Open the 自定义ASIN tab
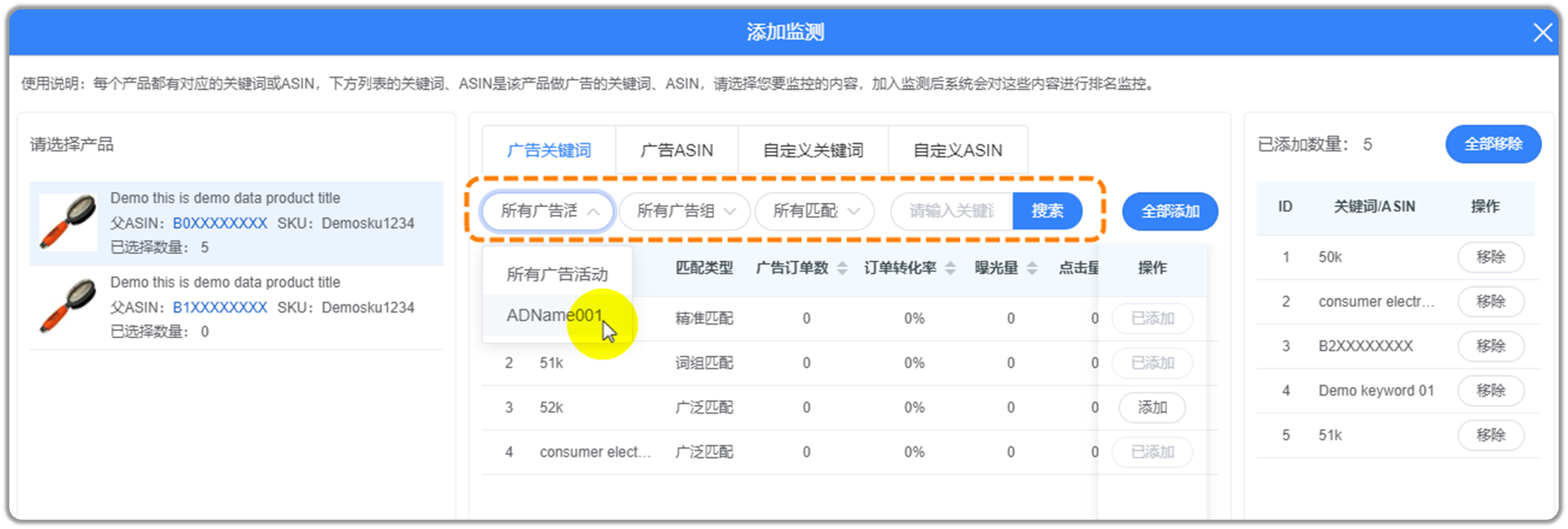The width and height of the screenshot is (1568, 529). click(958, 150)
